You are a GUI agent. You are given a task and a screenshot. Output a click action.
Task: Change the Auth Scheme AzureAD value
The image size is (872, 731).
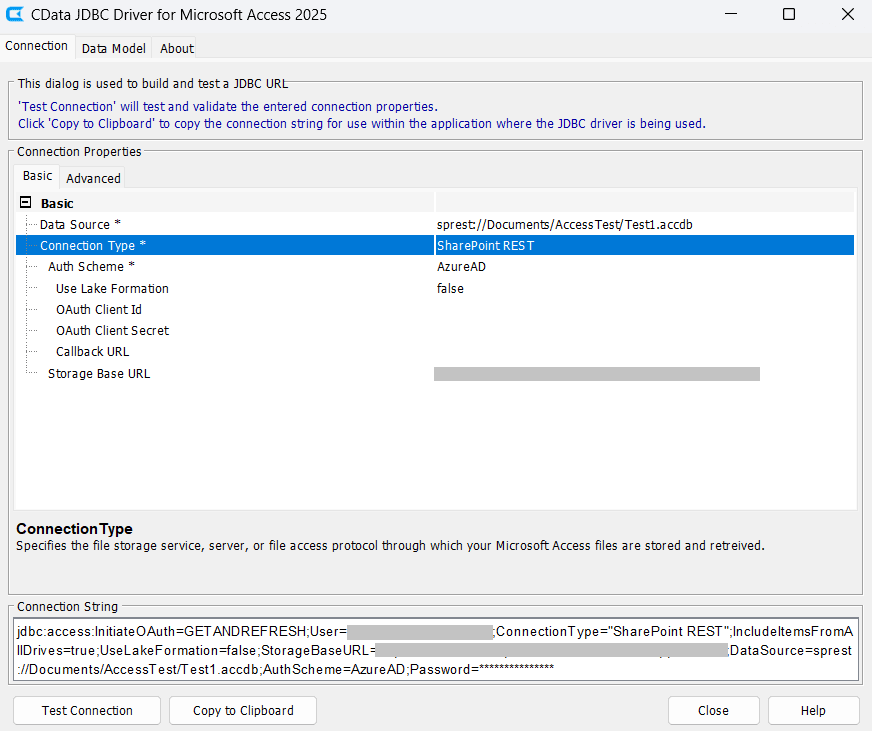click(644, 267)
